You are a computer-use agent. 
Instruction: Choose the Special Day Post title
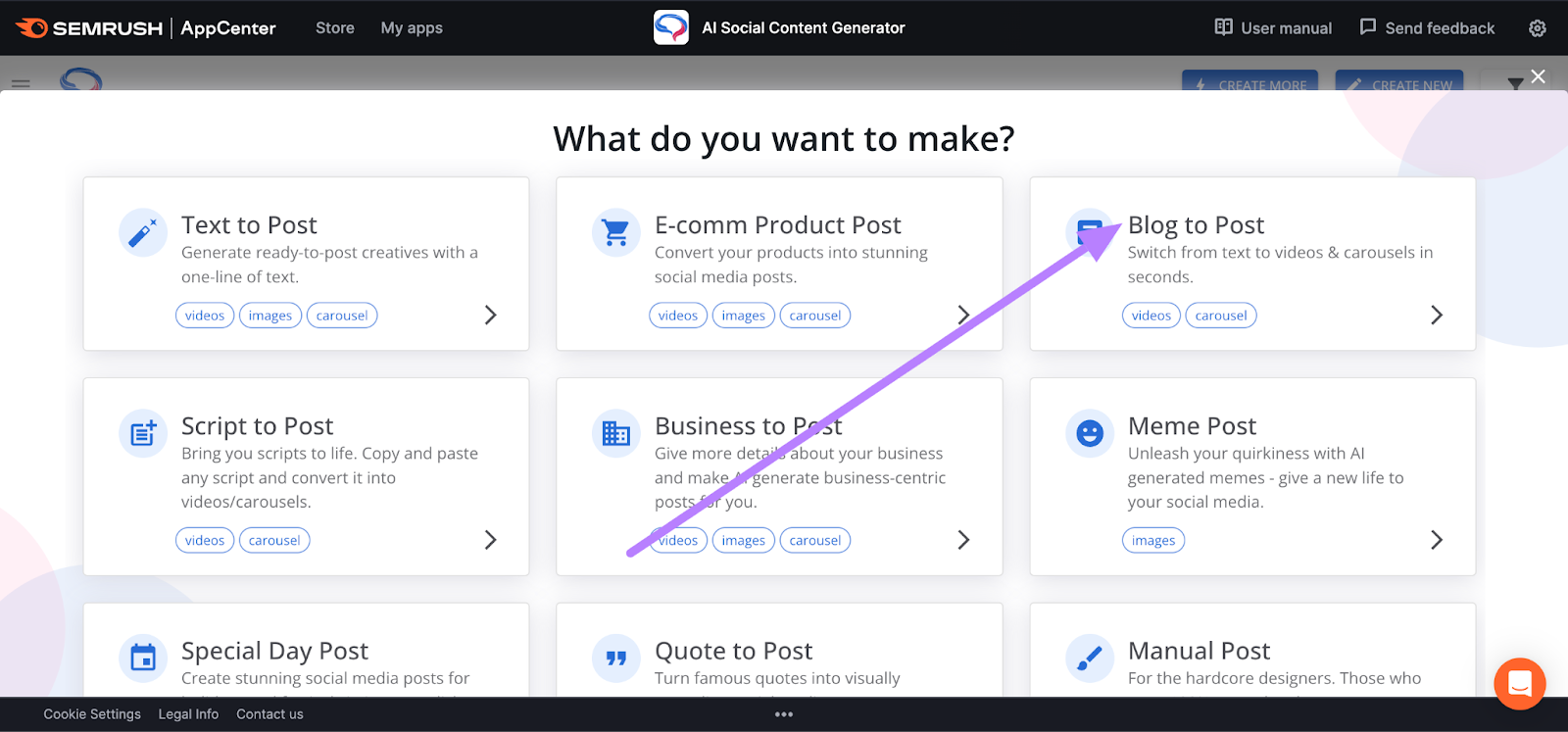point(274,651)
